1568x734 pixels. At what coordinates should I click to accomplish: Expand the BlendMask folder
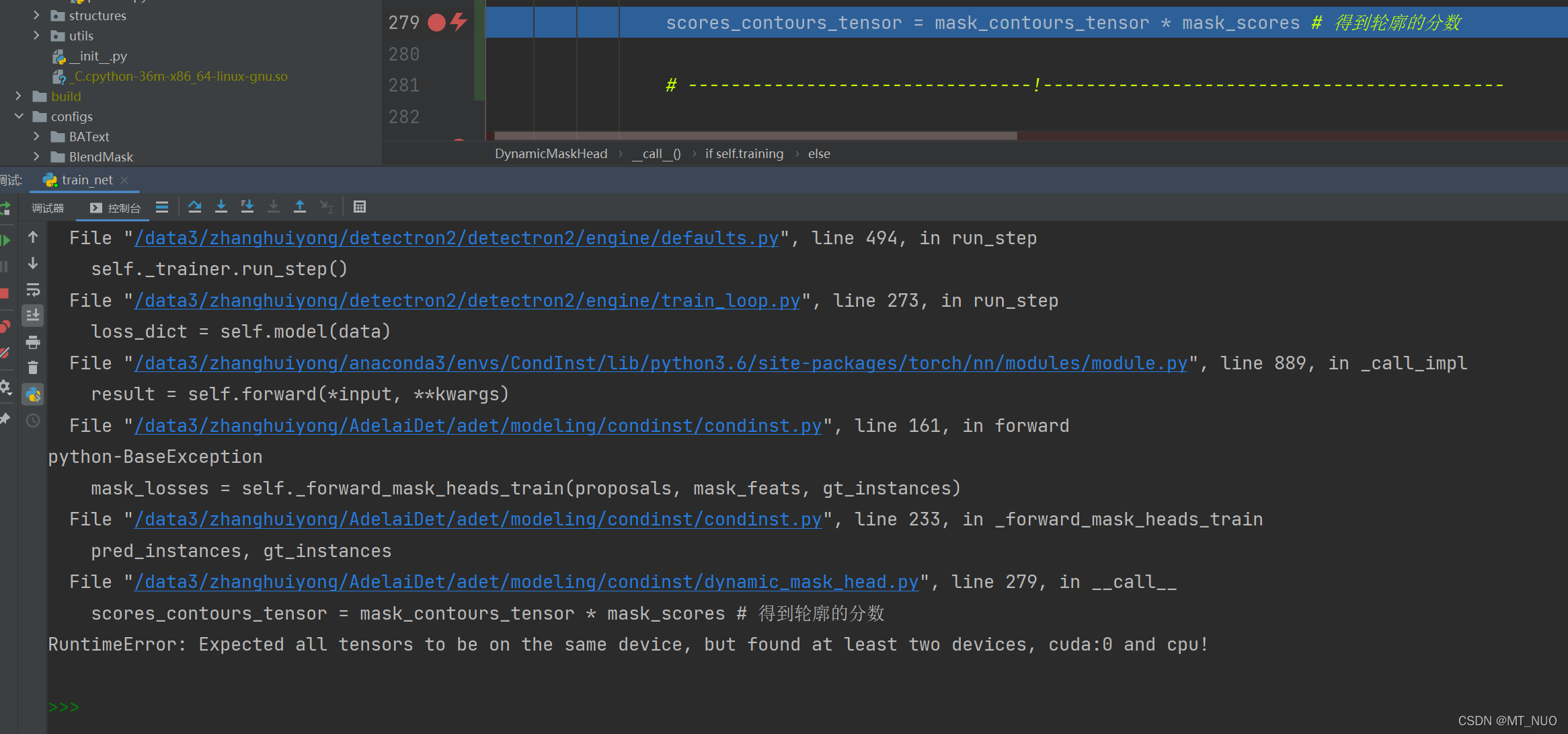tap(36, 157)
